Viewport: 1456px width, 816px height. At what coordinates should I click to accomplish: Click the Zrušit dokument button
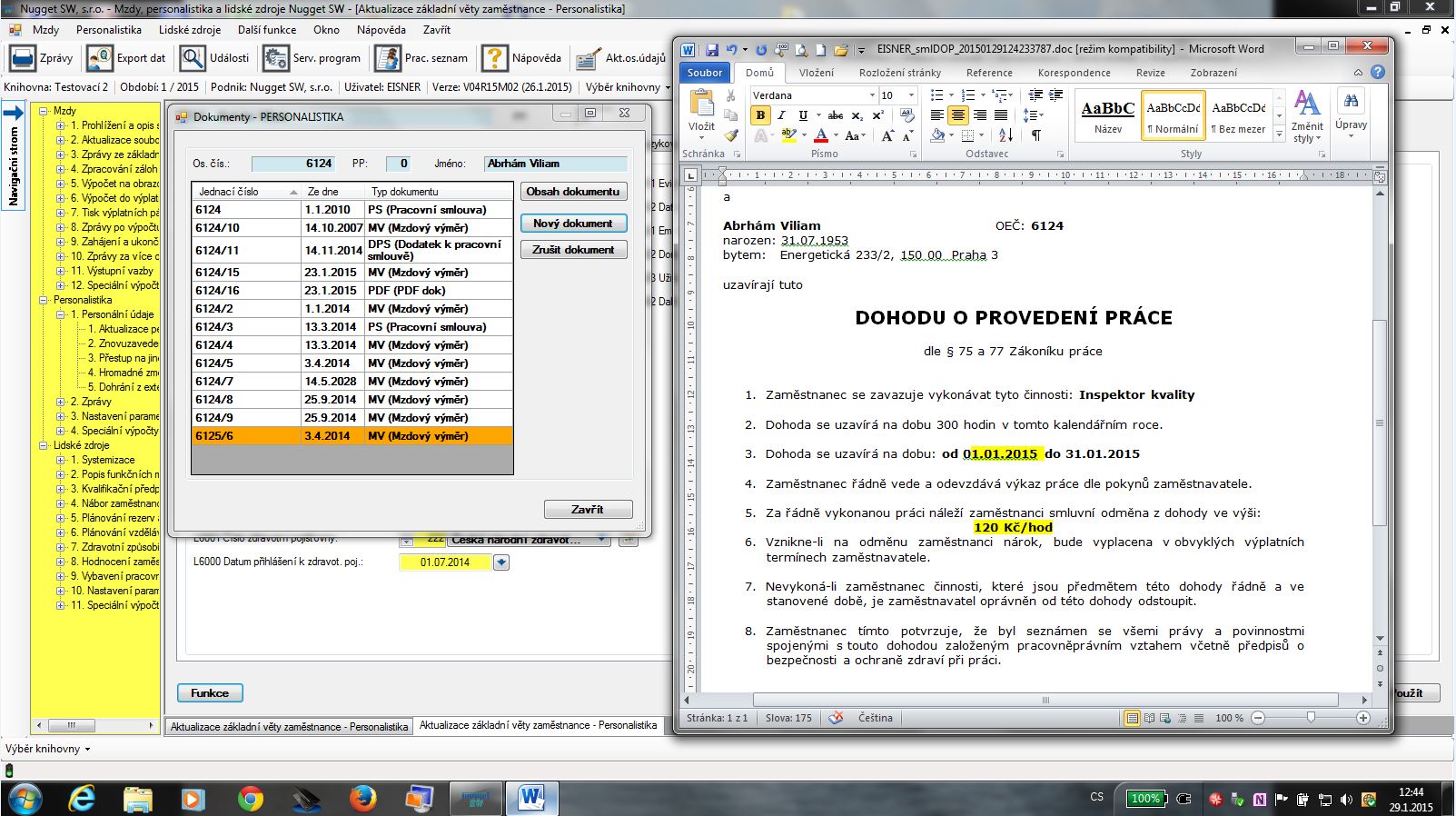(x=573, y=249)
